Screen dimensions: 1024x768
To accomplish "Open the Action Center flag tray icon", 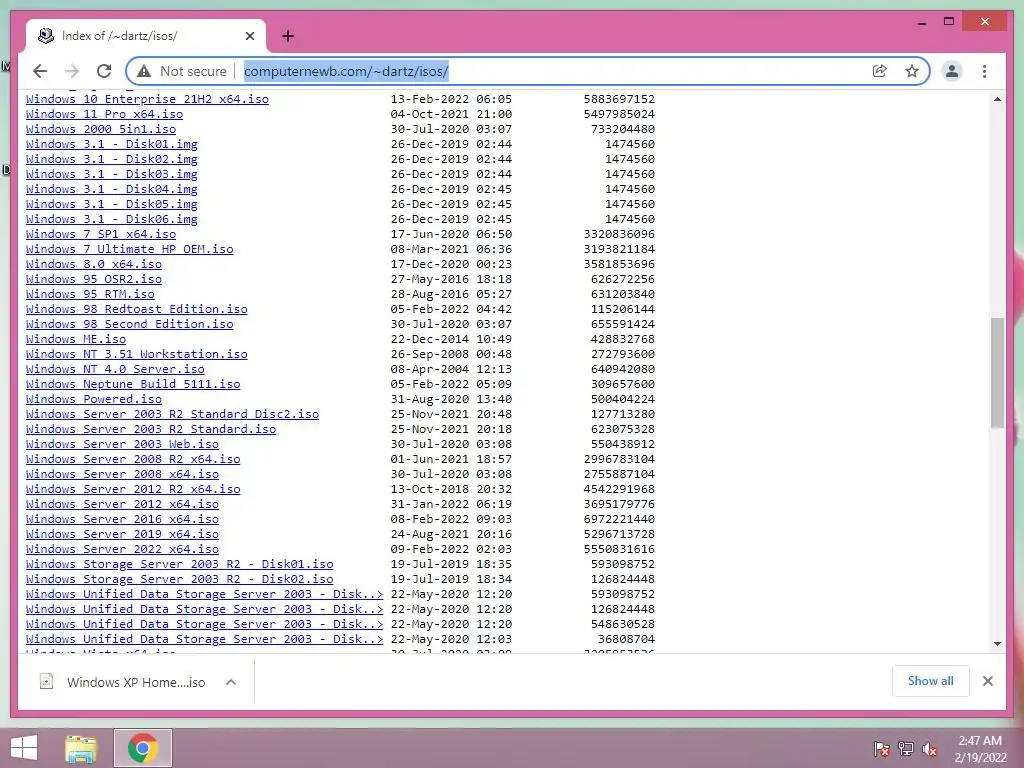I will point(881,749).
